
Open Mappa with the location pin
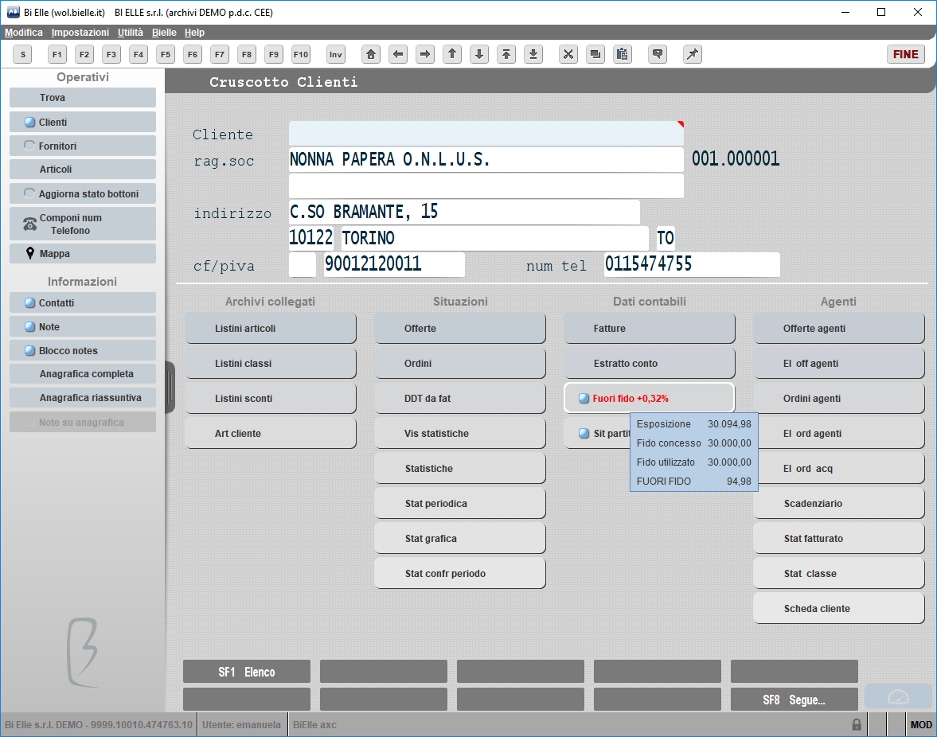point(82,253)
